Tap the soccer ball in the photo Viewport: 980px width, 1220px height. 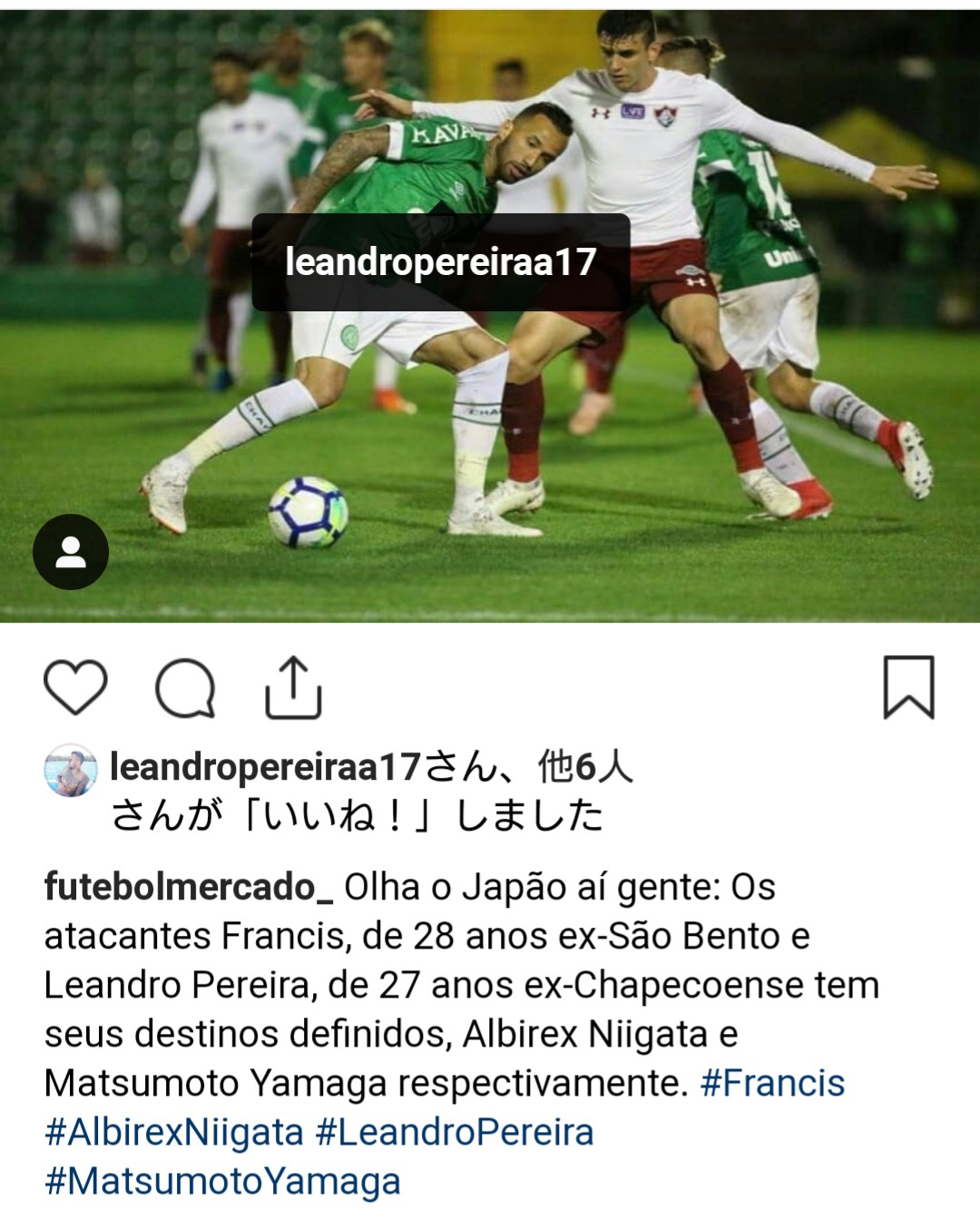tap(309, 512)
